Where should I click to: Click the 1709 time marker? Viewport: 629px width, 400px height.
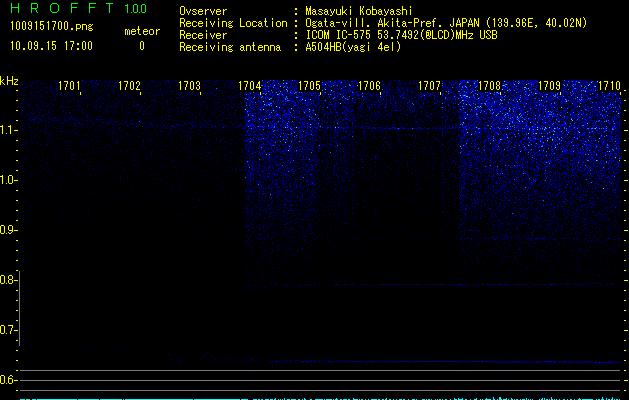549,86
